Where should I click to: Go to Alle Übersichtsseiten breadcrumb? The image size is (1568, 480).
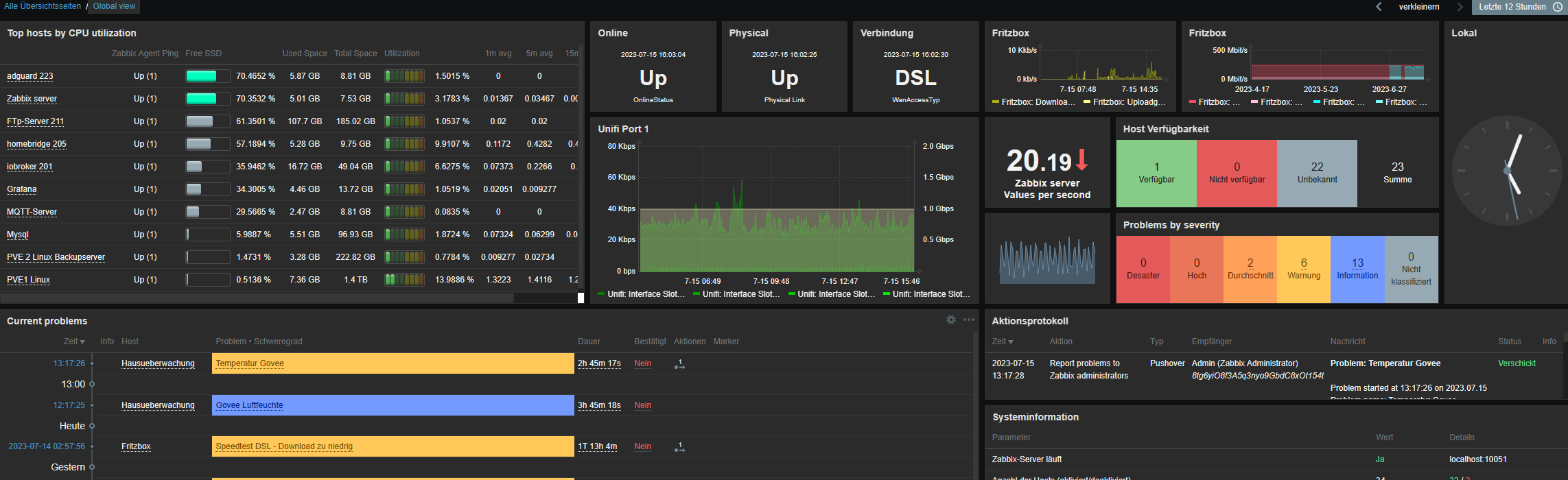pos(43,6)
